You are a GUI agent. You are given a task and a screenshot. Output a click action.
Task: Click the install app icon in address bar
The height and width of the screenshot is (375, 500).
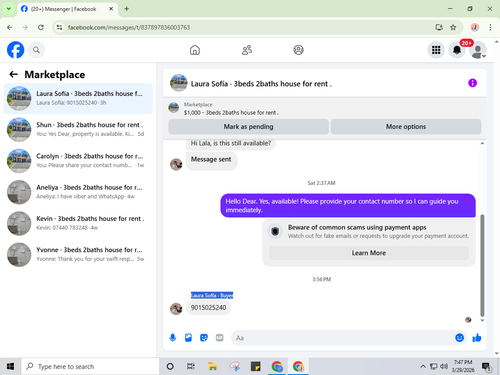pyautogui.click(x=439, y=27)
